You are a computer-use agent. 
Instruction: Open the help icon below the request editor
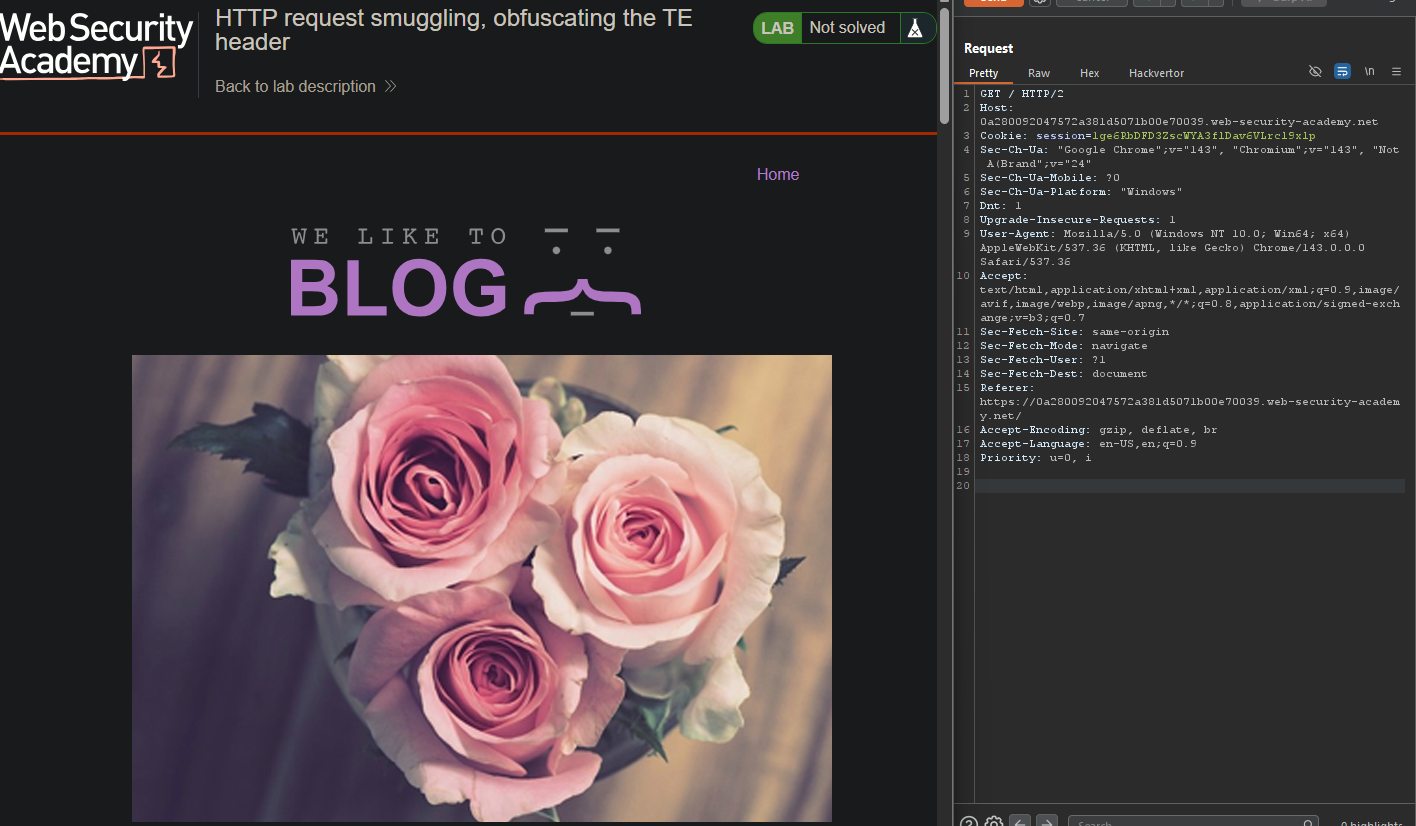[968, 823]
